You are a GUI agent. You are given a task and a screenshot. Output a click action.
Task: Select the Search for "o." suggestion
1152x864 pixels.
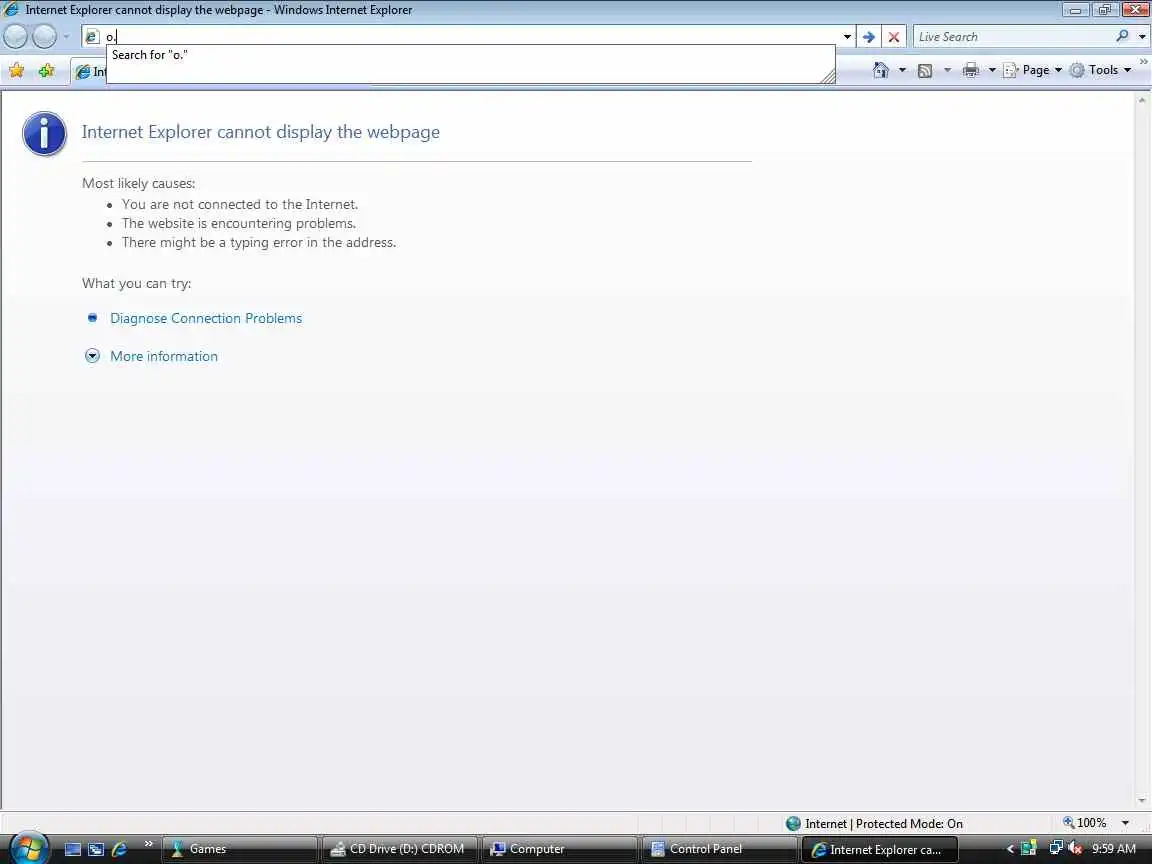(470, 55)
